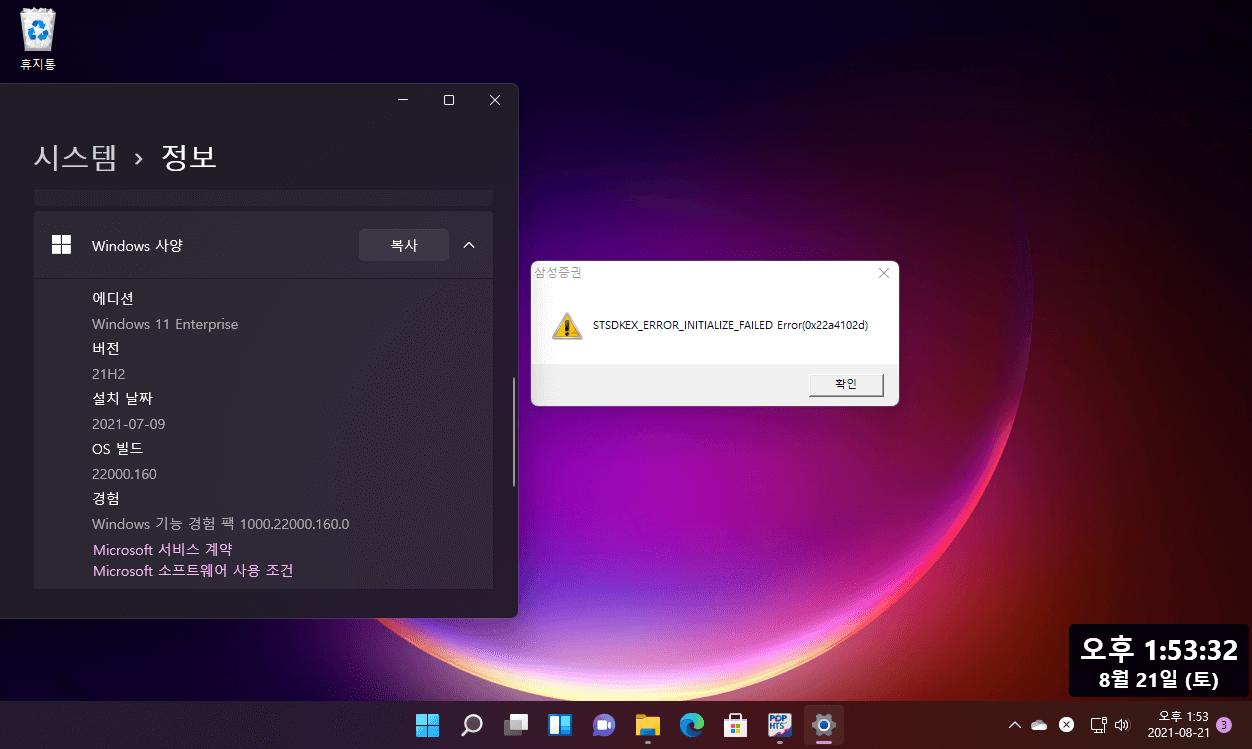Open Microsoft 소프트웨어 사용 조건 link
Viewport: 1252px width, 749px height.
pyautogui.click(x=193, y=571)
